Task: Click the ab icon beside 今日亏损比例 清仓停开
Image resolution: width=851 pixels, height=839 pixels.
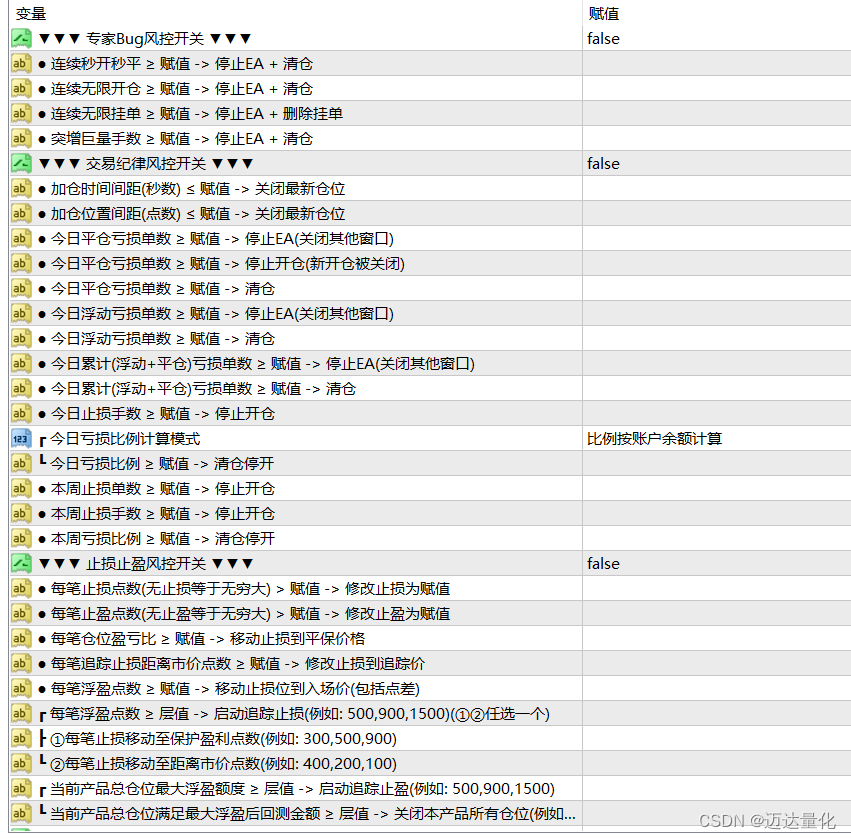Action: pos(21,463)
